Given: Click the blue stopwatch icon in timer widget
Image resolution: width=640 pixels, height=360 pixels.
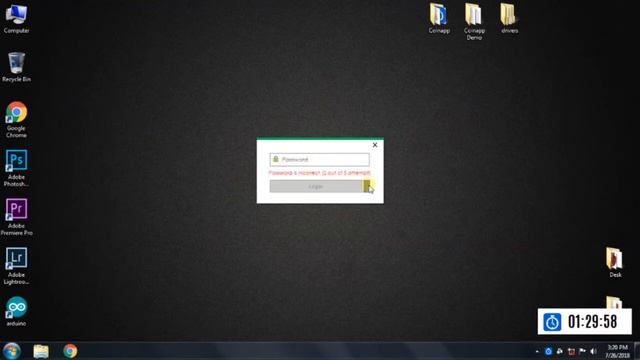Looking at the screenshot, I should pyautogui.click(x=552, y=322).
